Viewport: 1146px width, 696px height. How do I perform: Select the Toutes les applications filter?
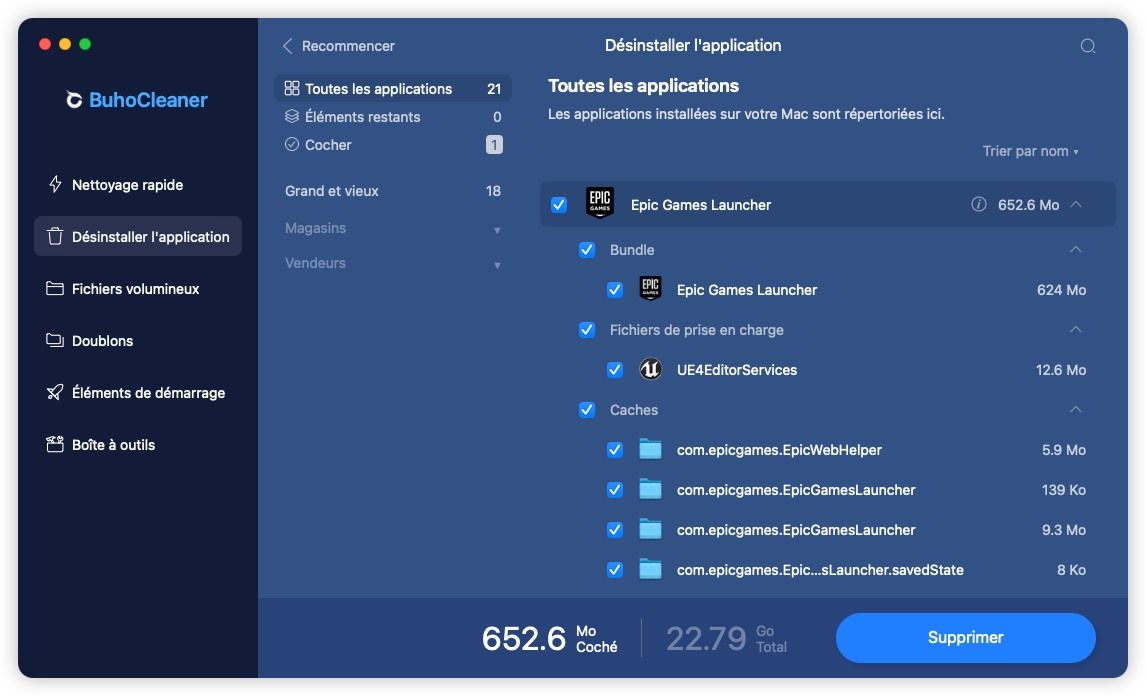392,88
